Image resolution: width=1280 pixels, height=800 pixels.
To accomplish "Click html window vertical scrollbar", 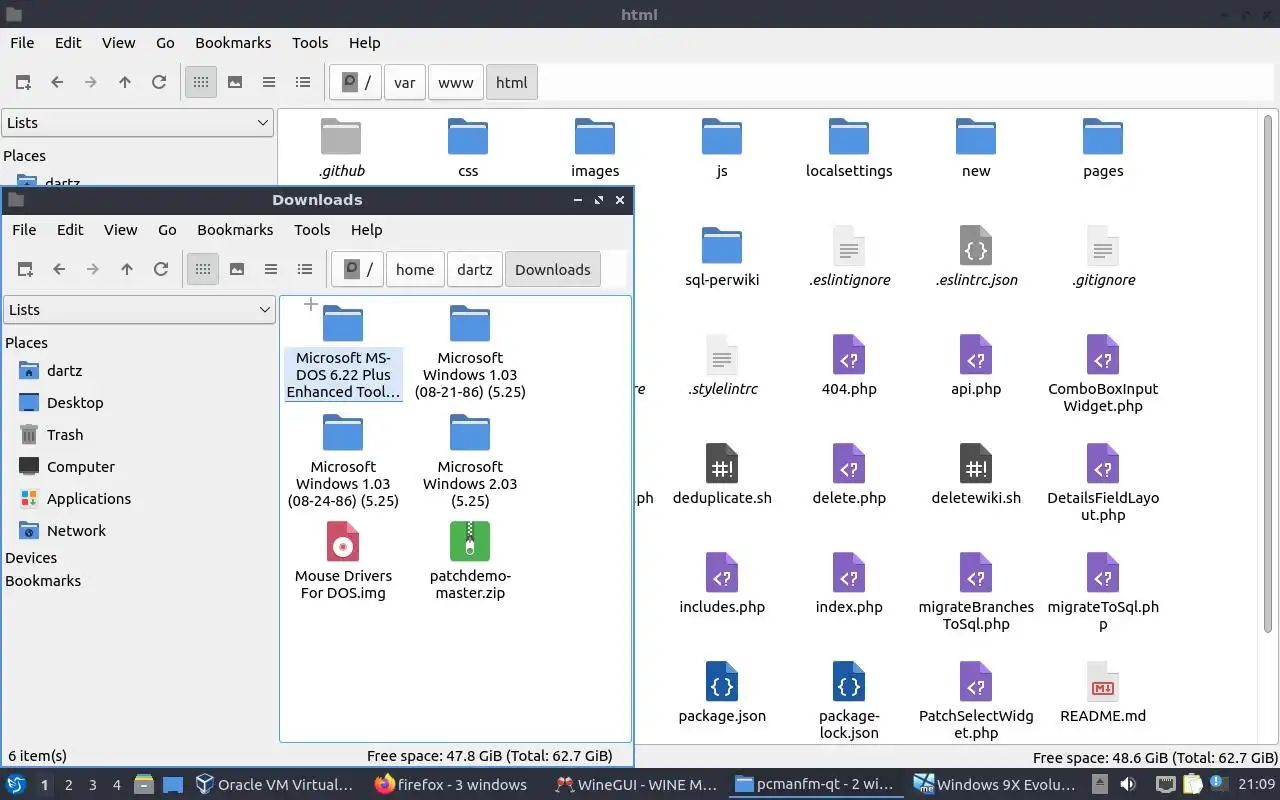I will coord(1270,375).
